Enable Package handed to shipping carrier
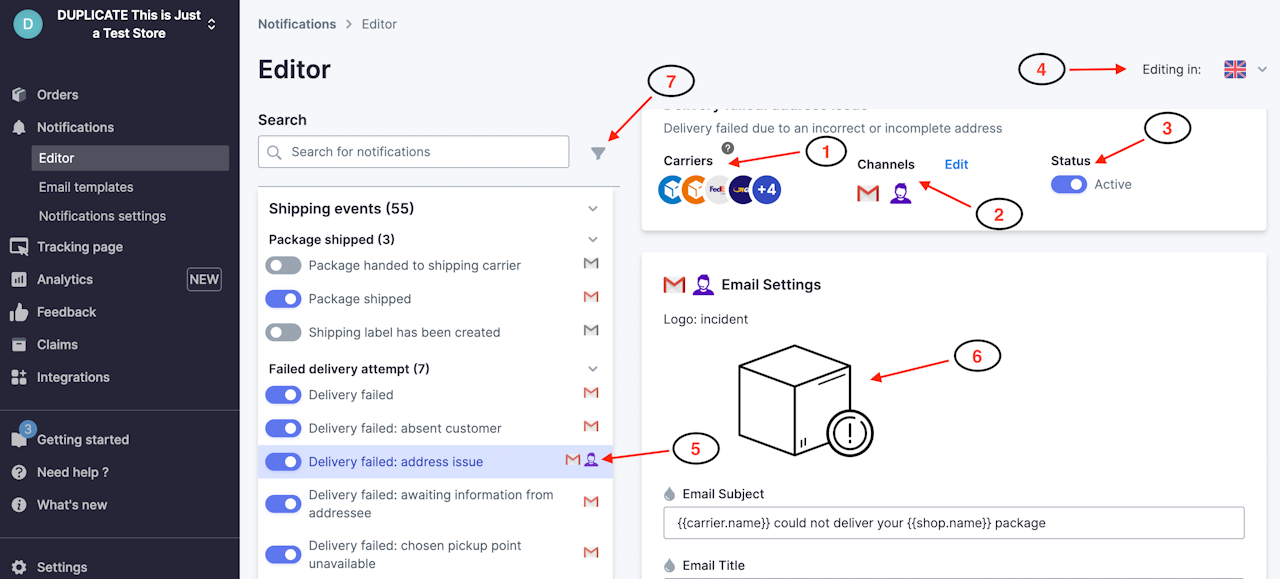1280x579 pixels. click(x=283, y=265)
